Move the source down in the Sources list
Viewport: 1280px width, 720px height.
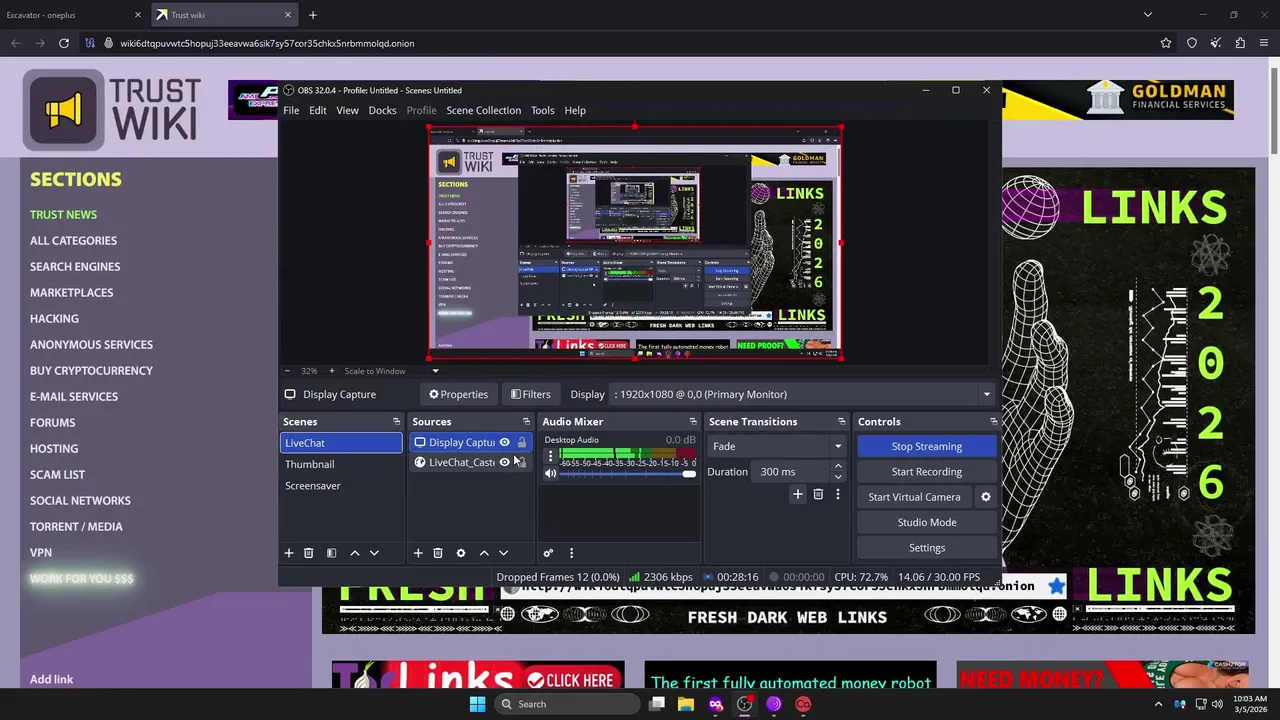(x=503, y=553)
